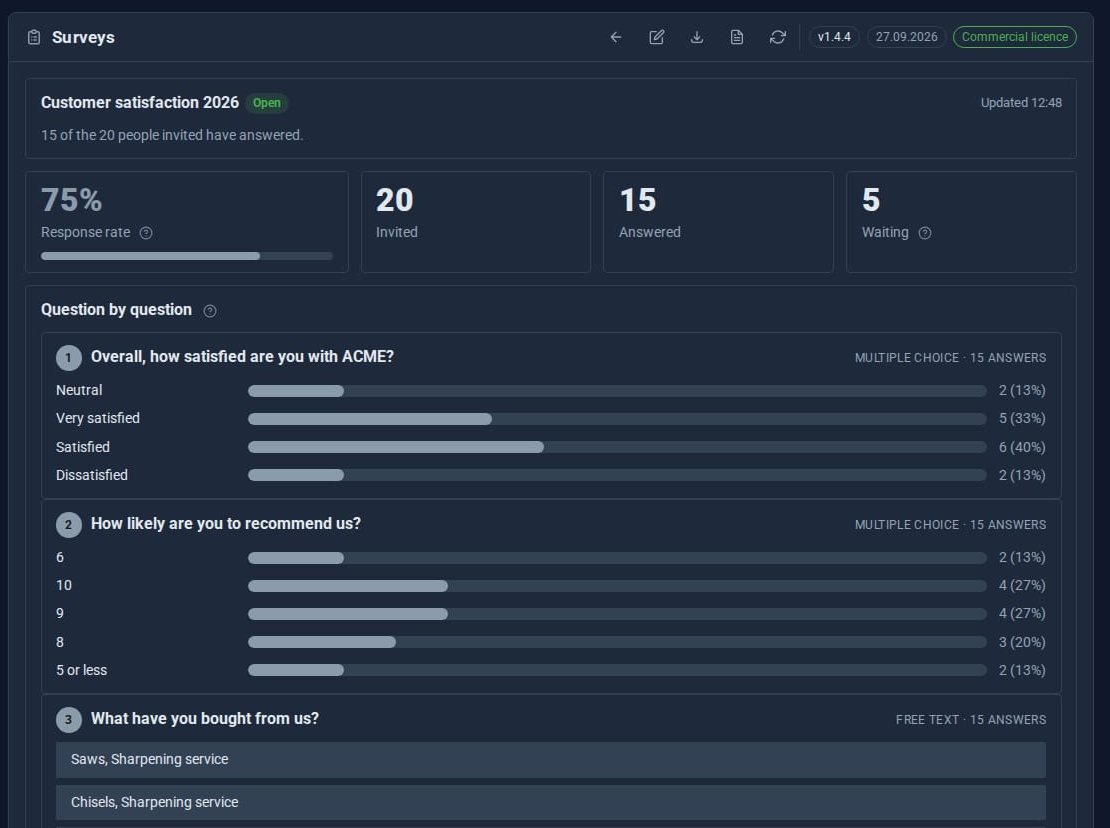Click the Commercial licence badge
Screen dimensions: 1110x828
tap(1014, 37)
